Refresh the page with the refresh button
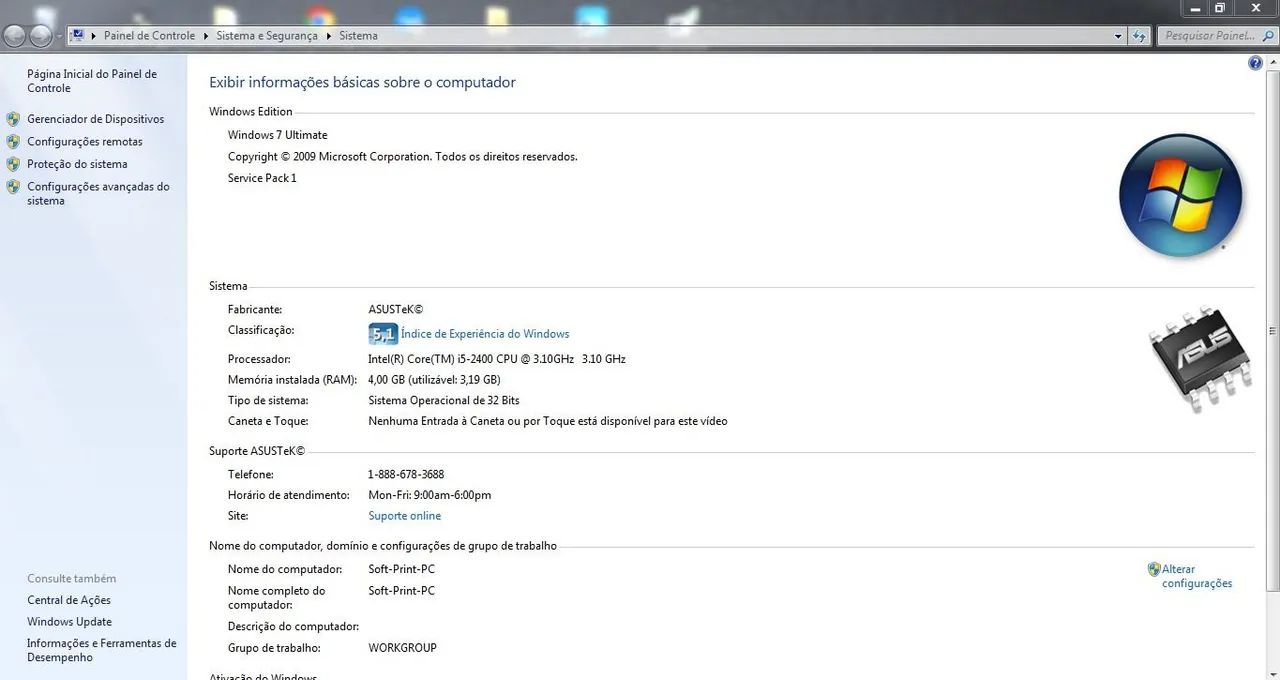The height and width of the screenshot is (680, 1280). [1139, 36]
